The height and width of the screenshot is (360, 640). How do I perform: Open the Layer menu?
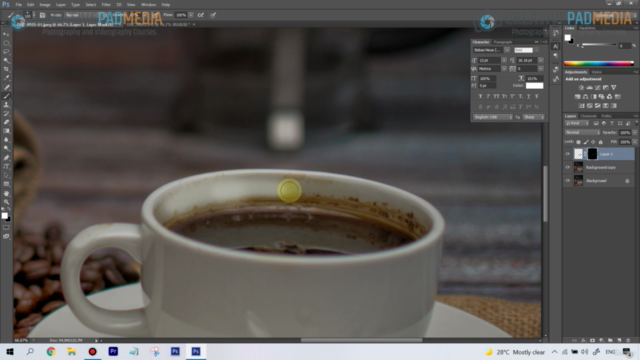coord(61,4)
